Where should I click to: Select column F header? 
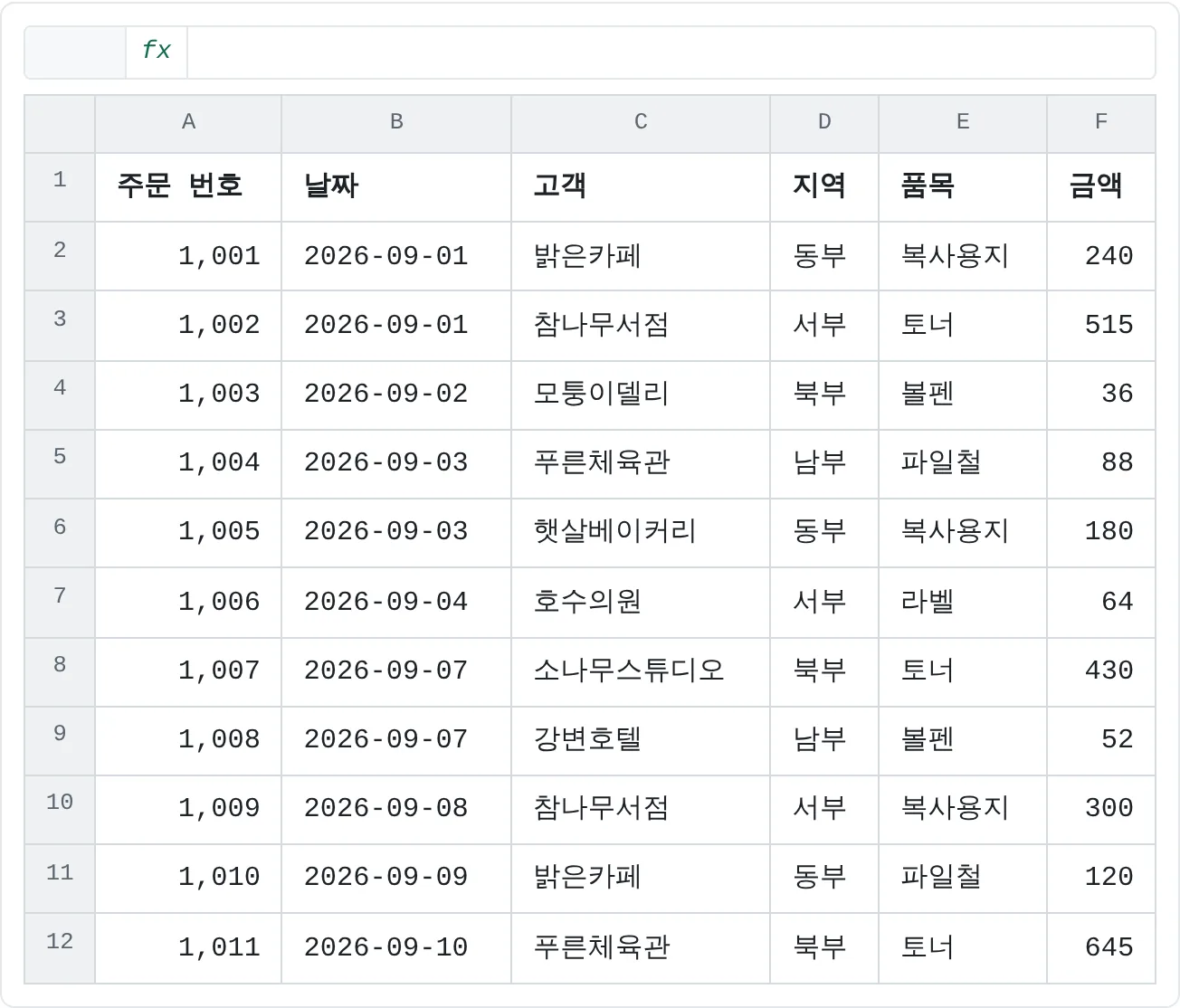tap(1101, 124)
